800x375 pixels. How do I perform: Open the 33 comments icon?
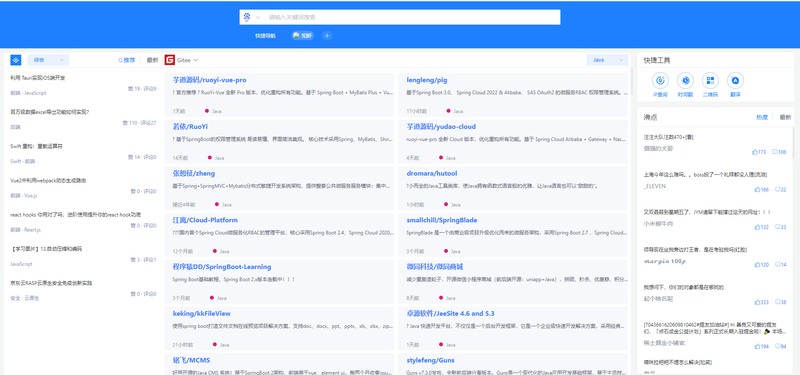[781, 227]
